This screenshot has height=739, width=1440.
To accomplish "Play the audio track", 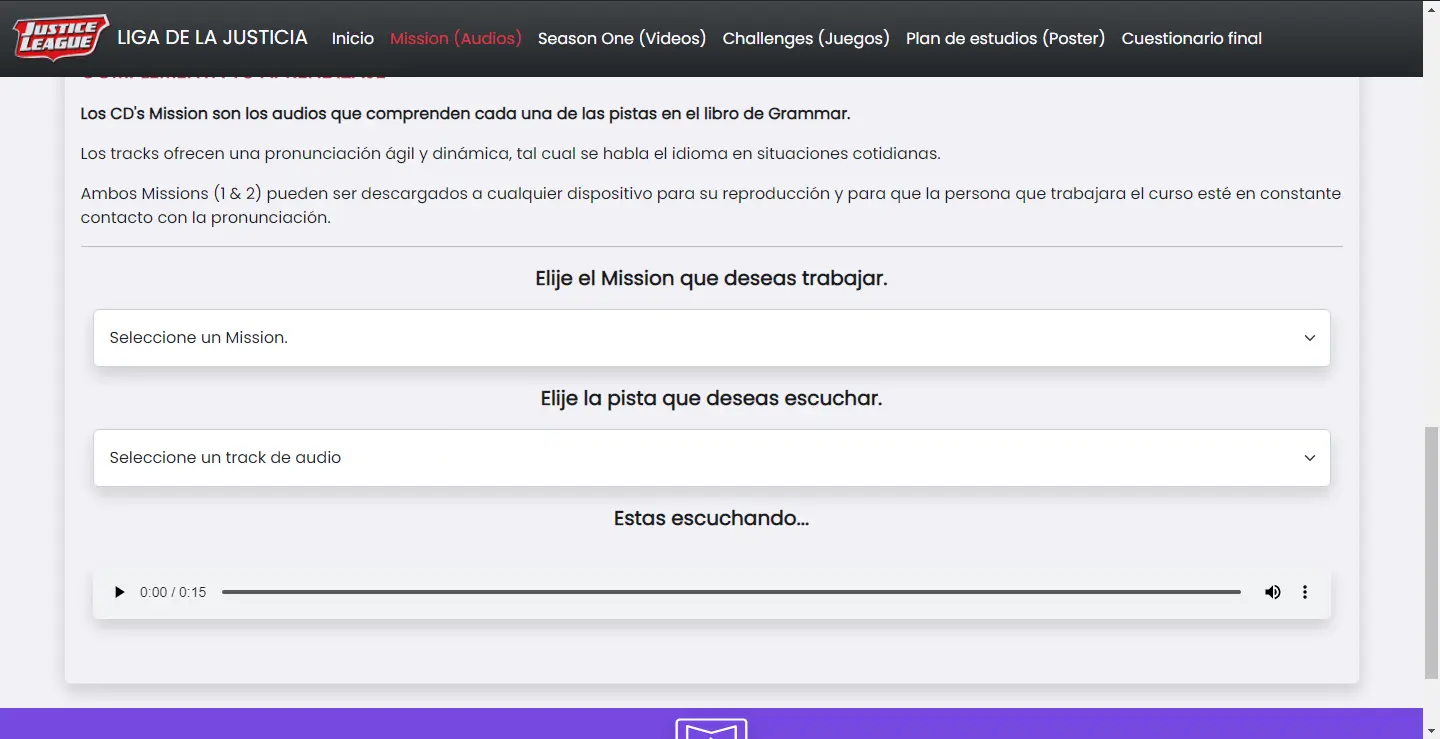I will coord(120,592).
